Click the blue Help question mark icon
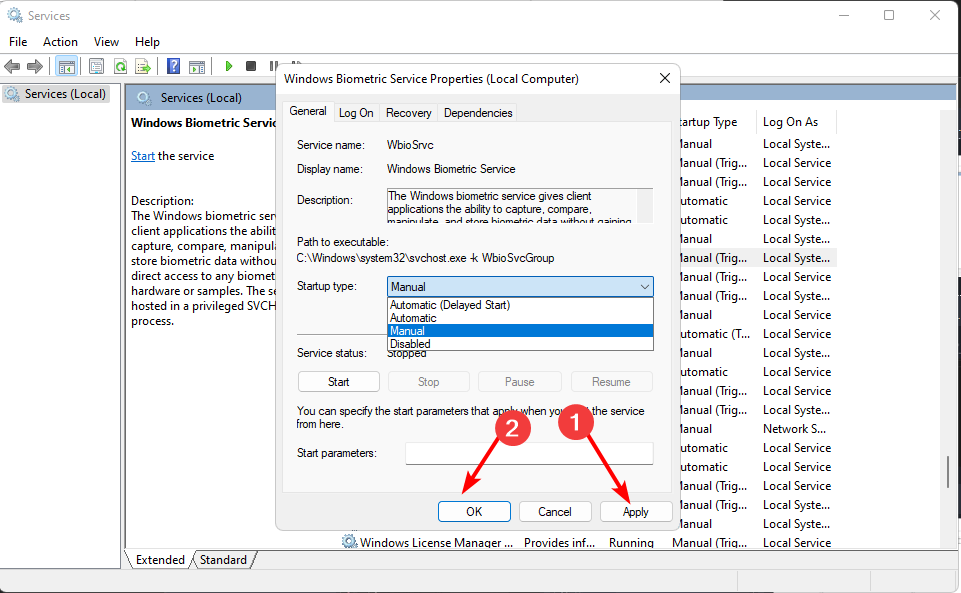Screen dimensions: 961x593 pyautogui.click(x=173, y=66)
